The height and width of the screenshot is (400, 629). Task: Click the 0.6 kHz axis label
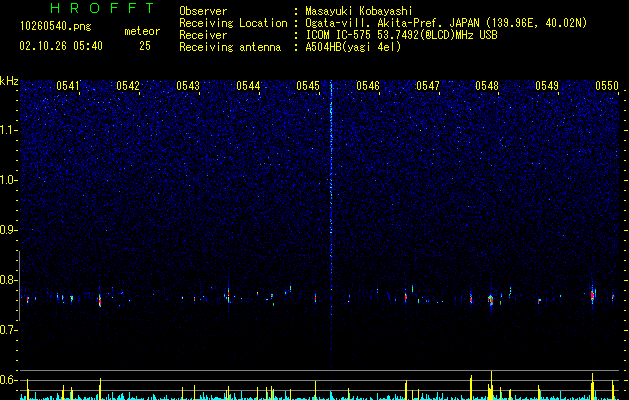[8, 380]
